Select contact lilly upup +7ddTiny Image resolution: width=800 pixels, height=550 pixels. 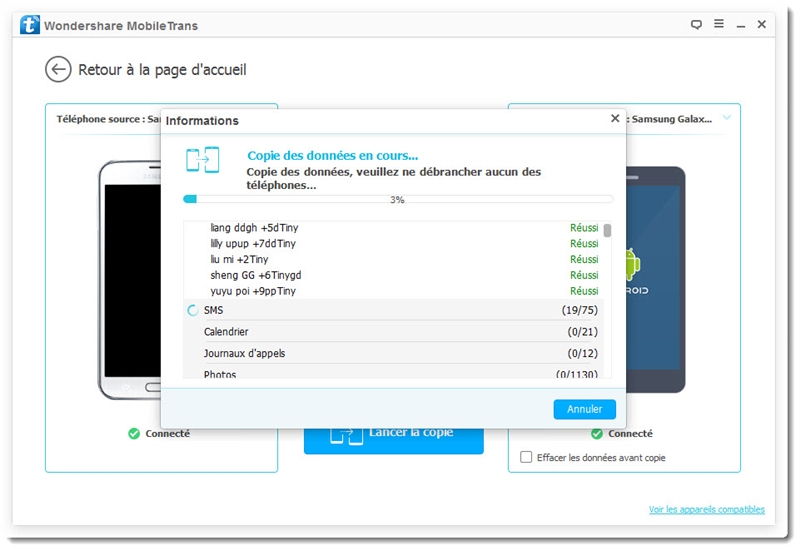point(253,243)
